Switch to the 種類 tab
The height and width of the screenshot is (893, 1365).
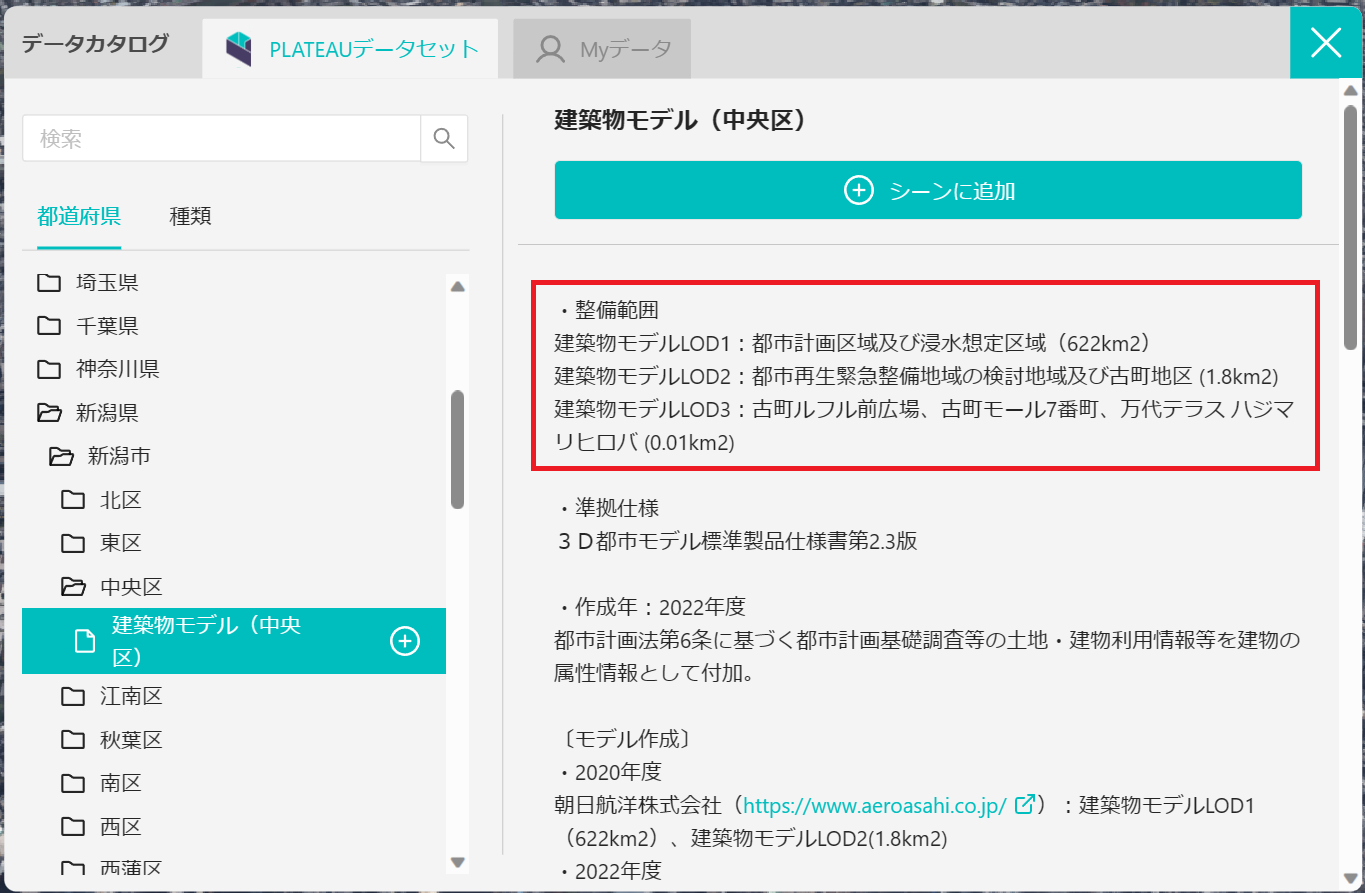coord(190,215)
